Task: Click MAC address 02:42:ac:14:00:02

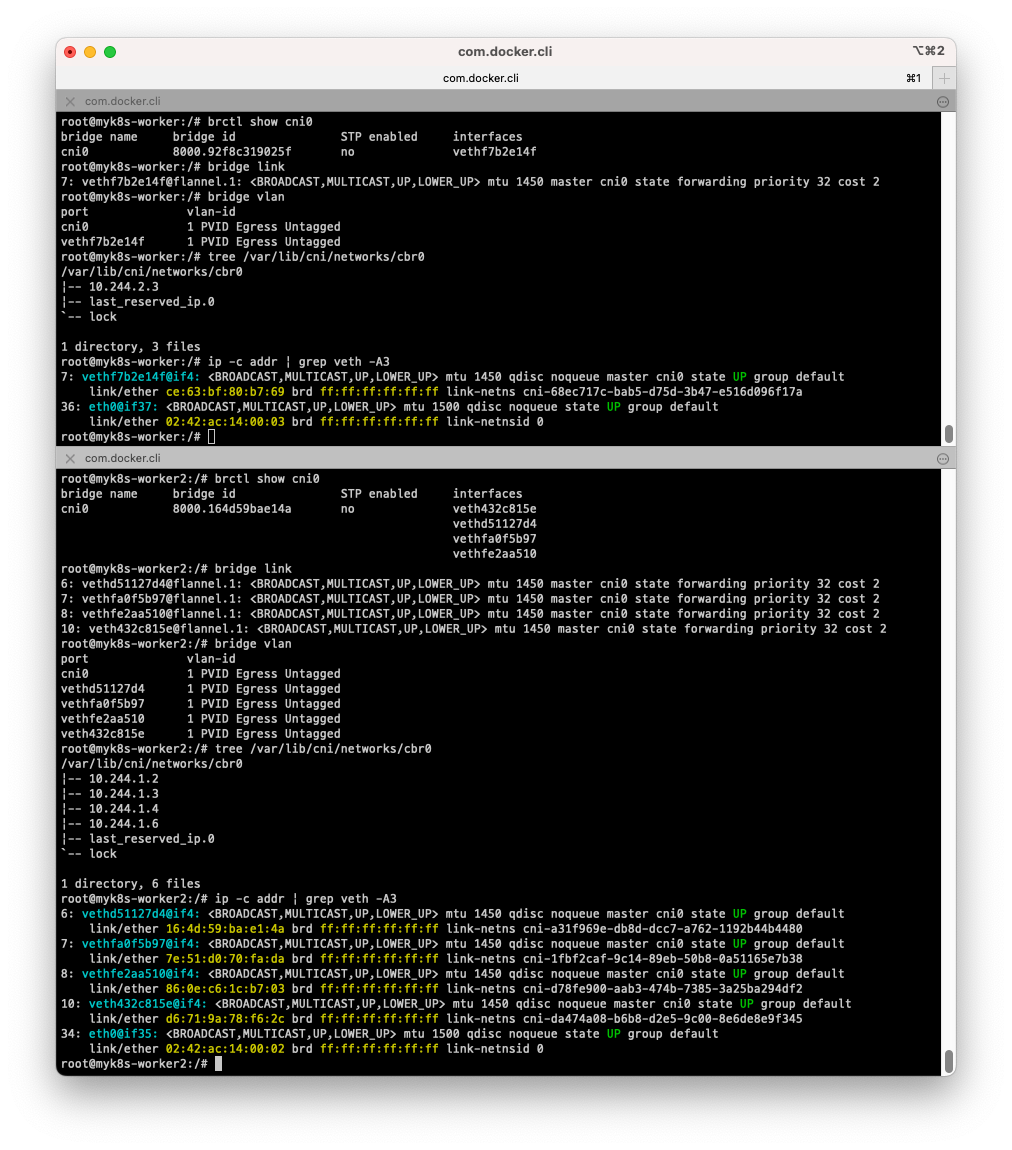Action: point(225,1049)
